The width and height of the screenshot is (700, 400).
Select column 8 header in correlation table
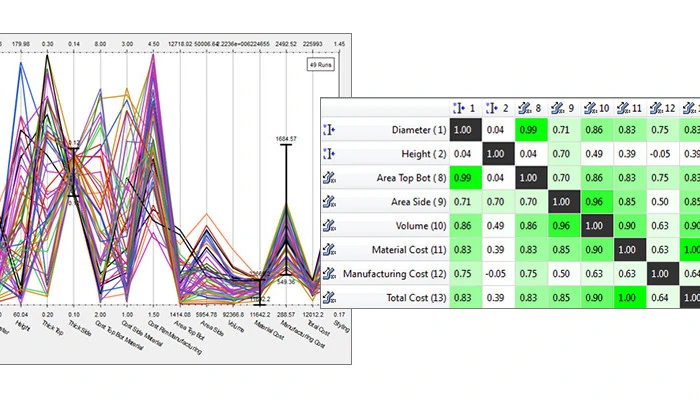(531, 108)
